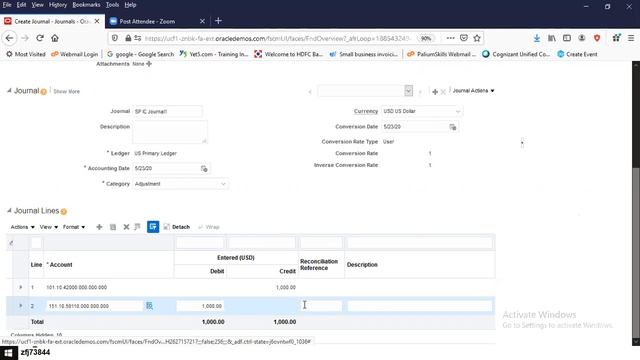Click the freeze column icon in Journal Lines toolbar
The height and width of the screenshot is (360, 640).
pyautogui.click(x=138, y=227)
